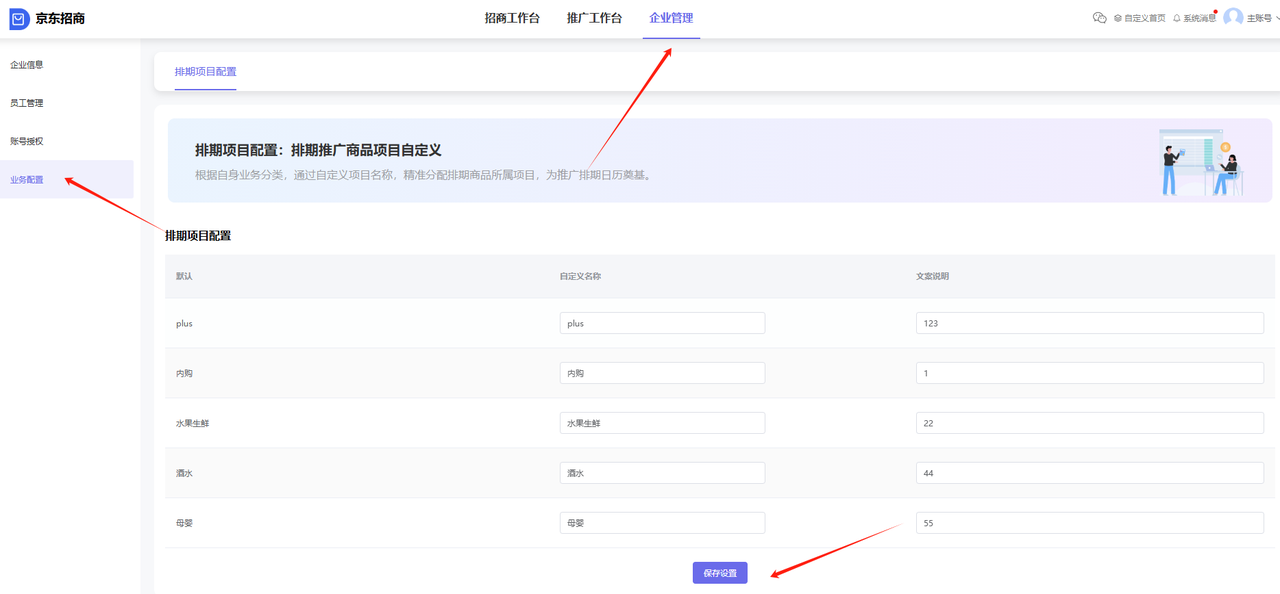This screenshot has height=594, width=1280.
Task: Open 系统消息 notifications
Action: pyautogui.click(x=1200, y=18)
